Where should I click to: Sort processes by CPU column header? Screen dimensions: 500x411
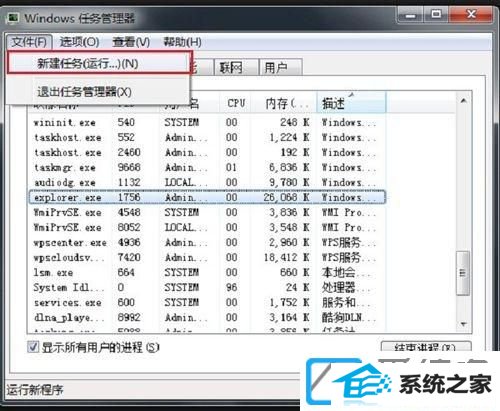(236, 103)
